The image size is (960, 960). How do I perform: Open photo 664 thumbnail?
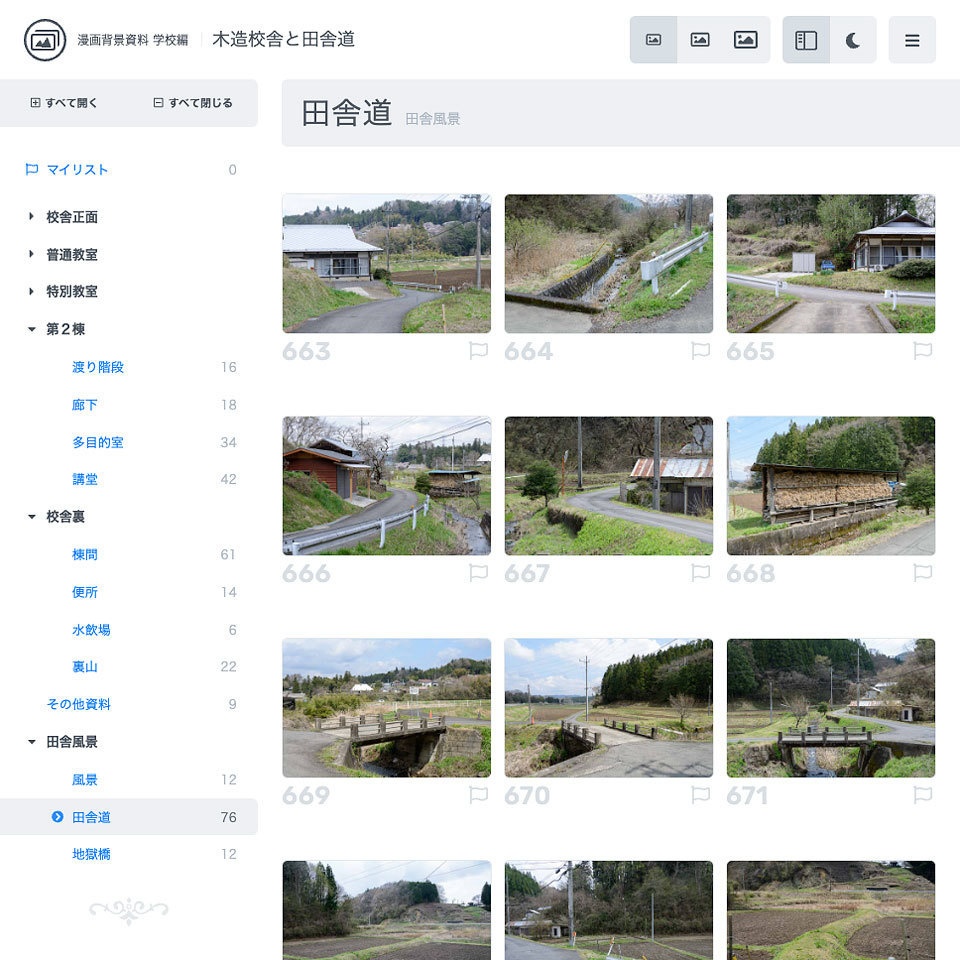608,263
